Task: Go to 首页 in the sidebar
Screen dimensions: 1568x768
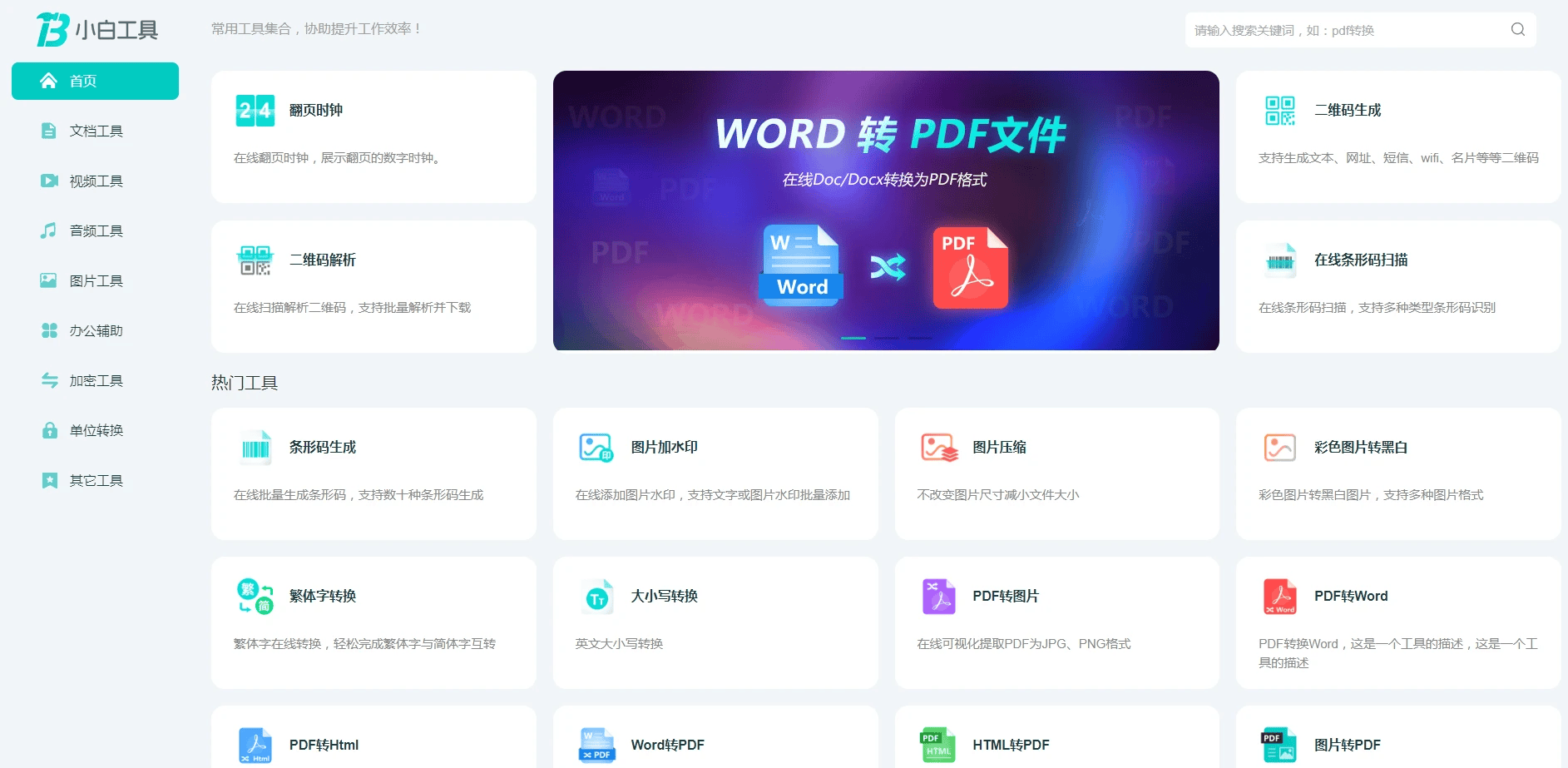Action: coord(95,81)
